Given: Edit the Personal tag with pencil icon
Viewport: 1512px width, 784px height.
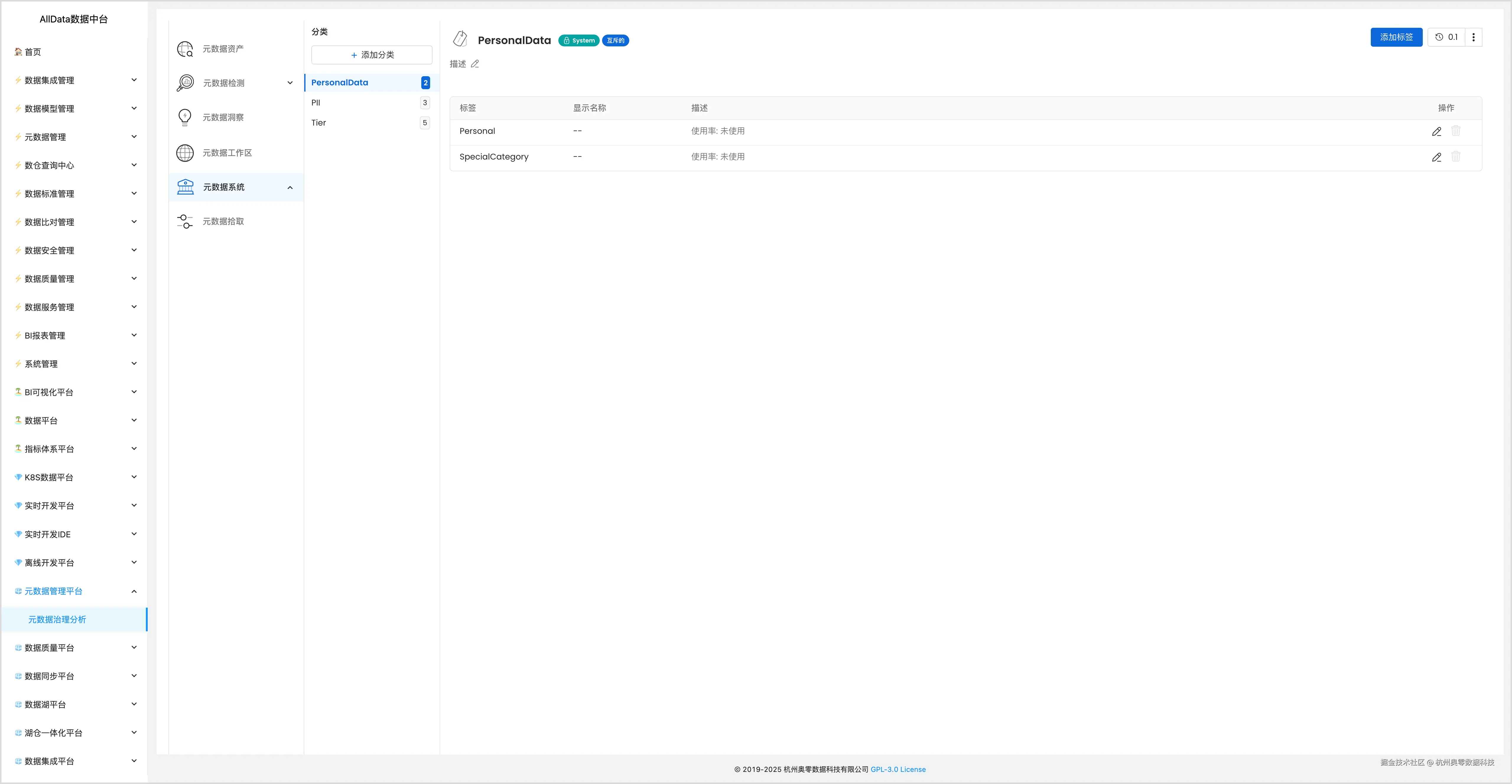Looking at the screenshot, I should click(1436, 131).
